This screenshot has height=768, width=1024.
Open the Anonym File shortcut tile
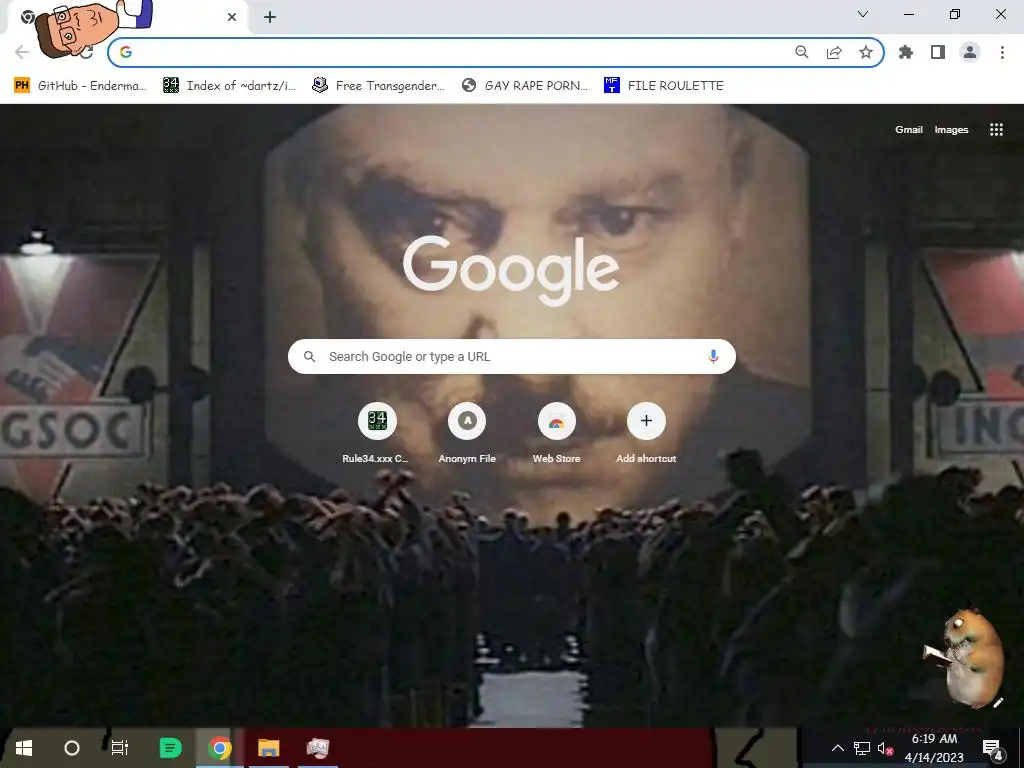(x=467, y=432)
